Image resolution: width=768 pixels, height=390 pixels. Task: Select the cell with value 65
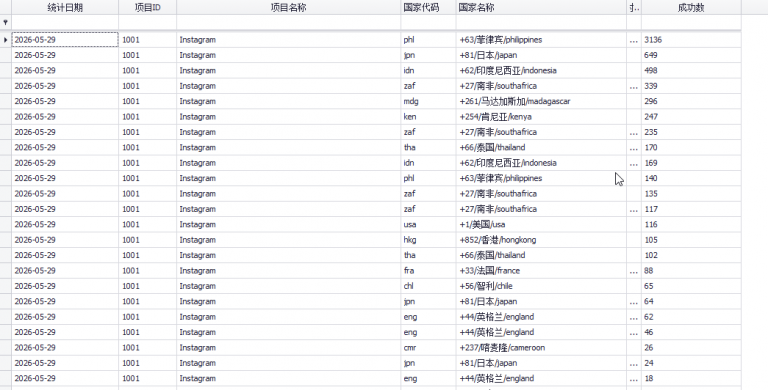coord(691,286)
